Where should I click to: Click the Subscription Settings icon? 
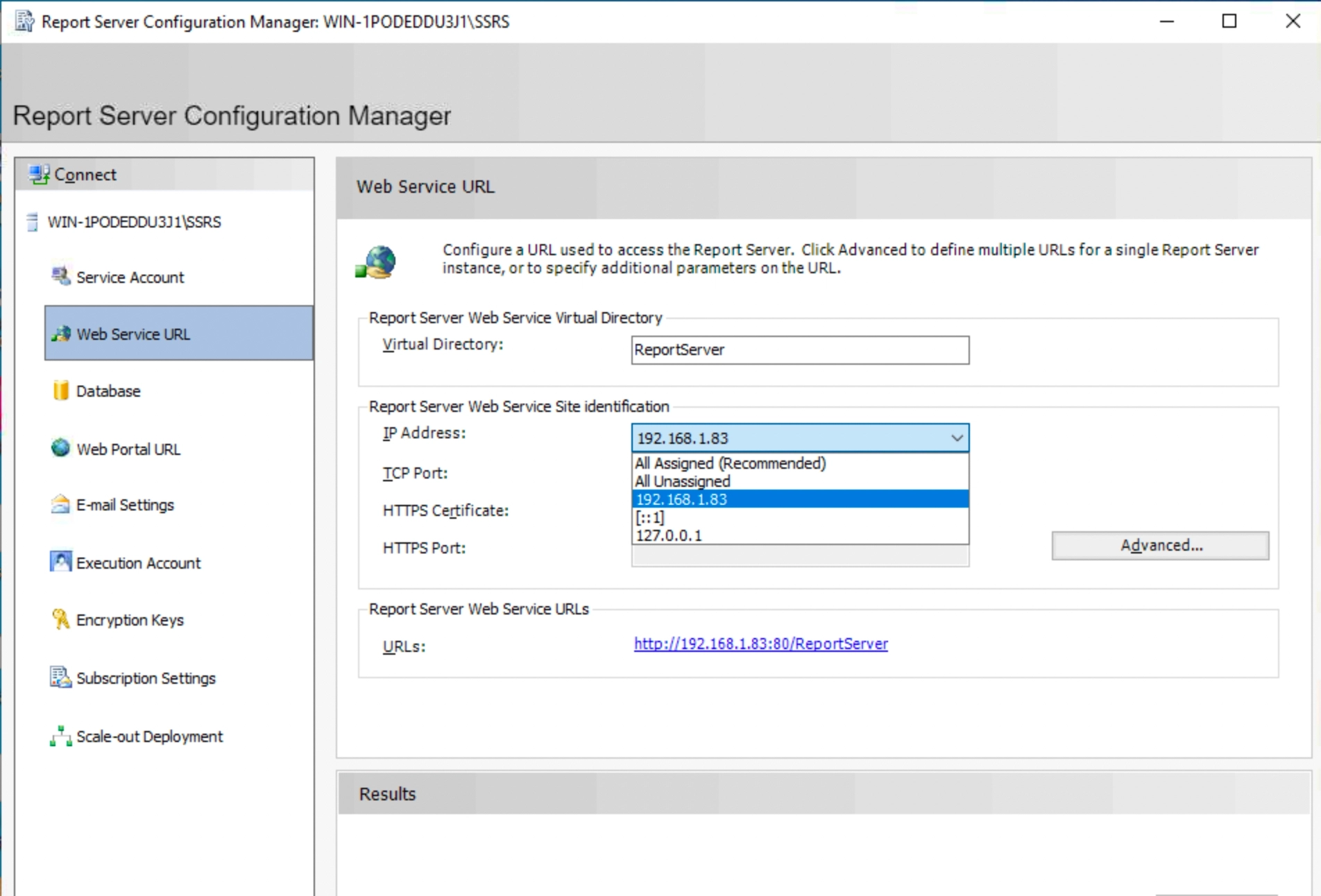point(60,677)
